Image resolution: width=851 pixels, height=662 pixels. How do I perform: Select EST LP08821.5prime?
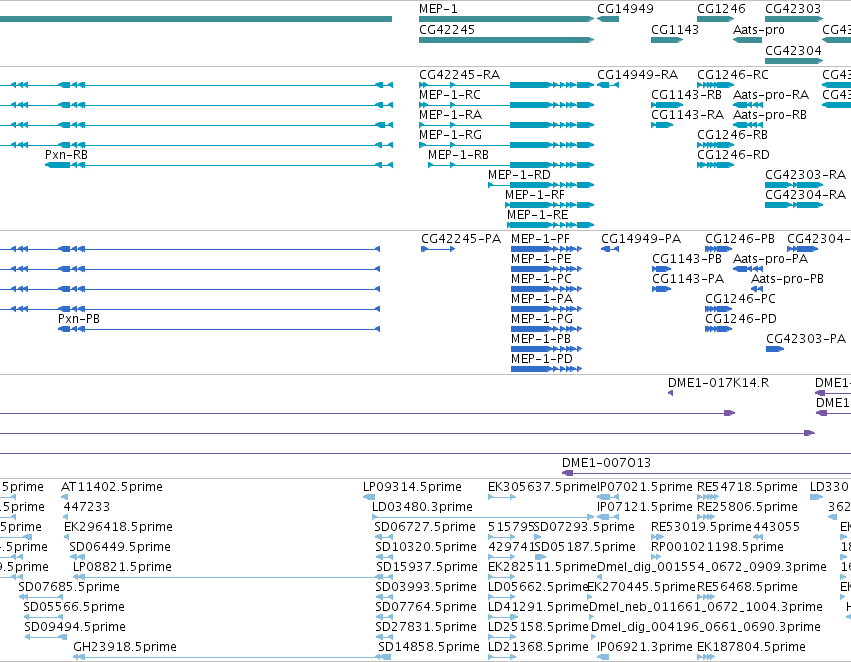[x=232, y=577]
